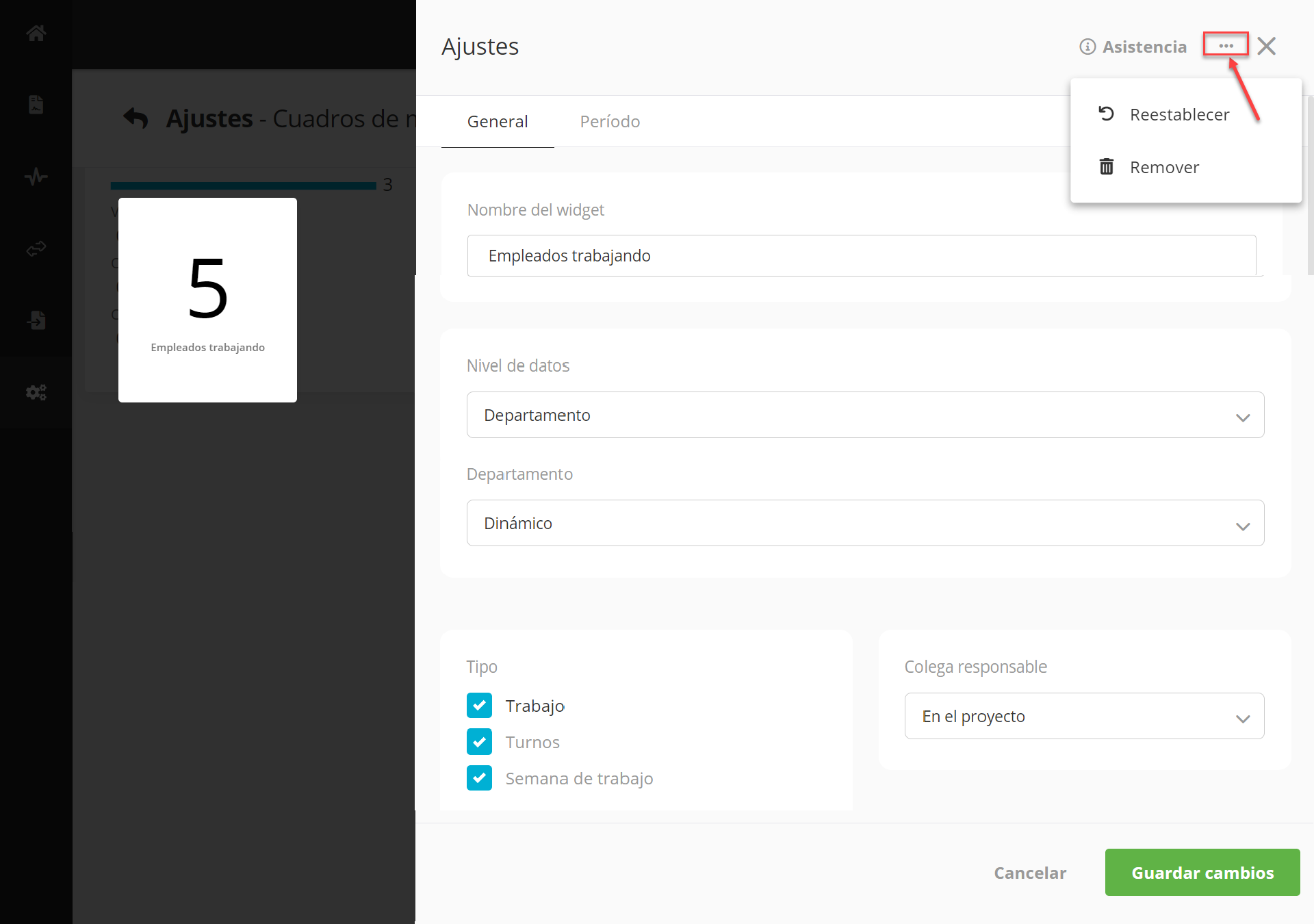
Task: Disable the Semana de trabajo checkbox
Action: [x=479, y=778]
